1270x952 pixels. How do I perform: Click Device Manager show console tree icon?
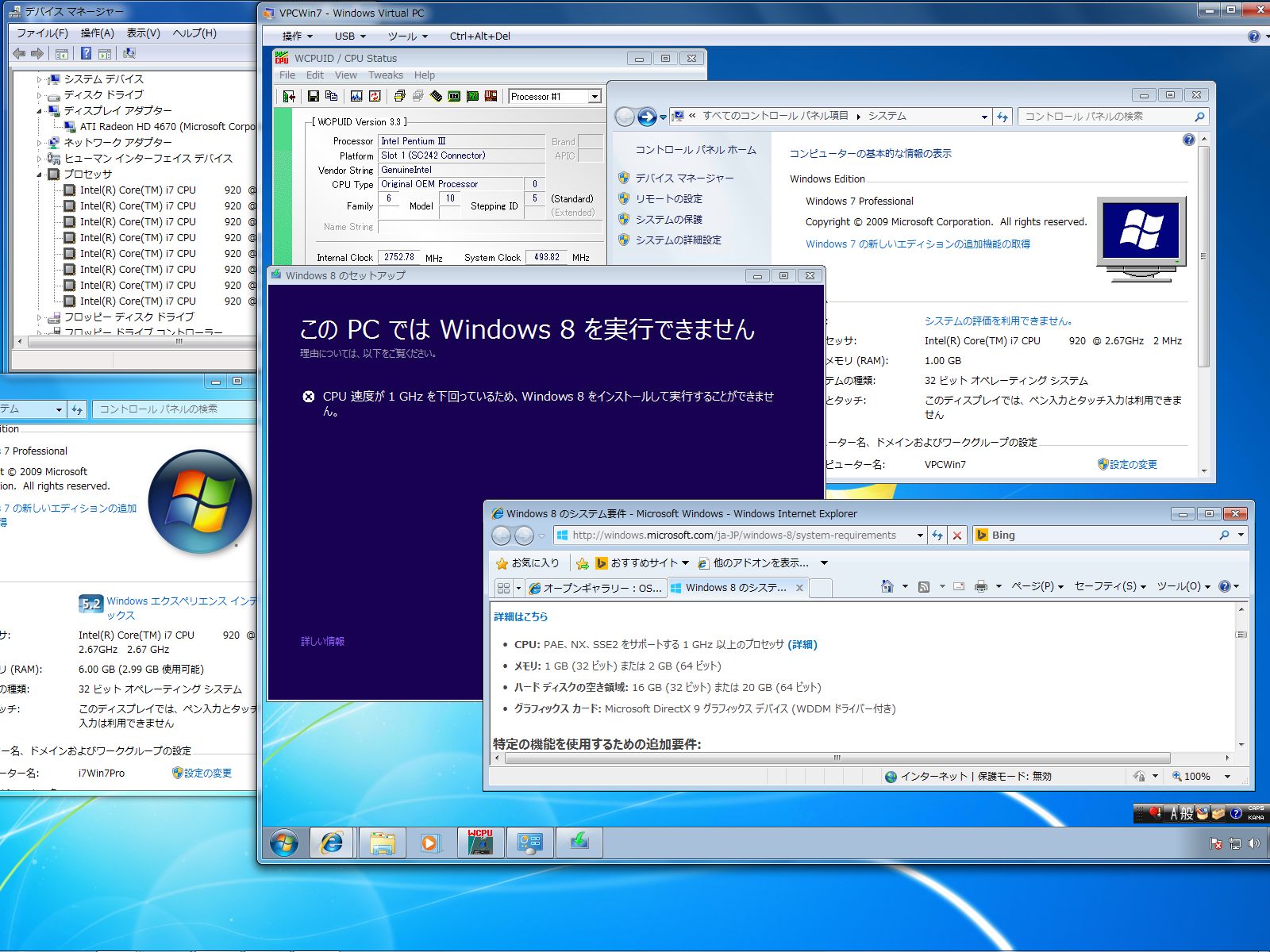(61, 53)
